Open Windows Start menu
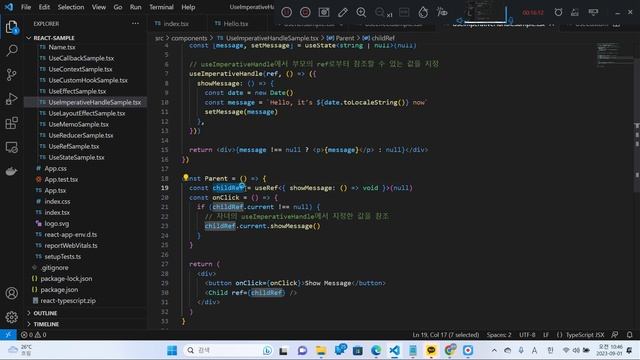Image resolution: width=640 pixels, height=360 pixels. [x=172, y=350]
